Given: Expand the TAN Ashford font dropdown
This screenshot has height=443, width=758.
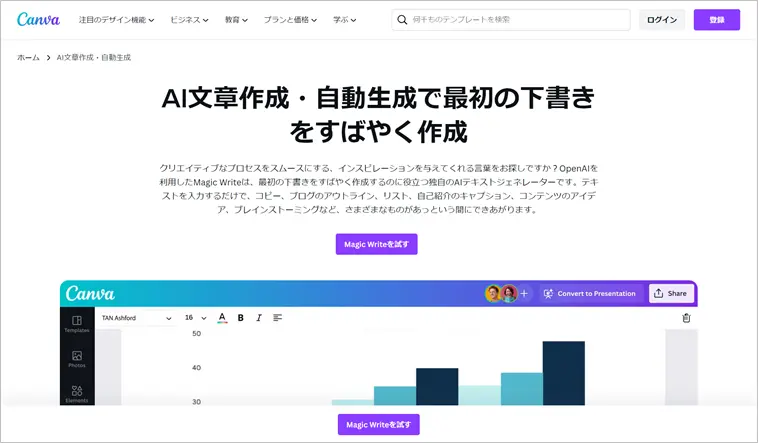Looking at the screenshot, I should click(x=137, y=318).
